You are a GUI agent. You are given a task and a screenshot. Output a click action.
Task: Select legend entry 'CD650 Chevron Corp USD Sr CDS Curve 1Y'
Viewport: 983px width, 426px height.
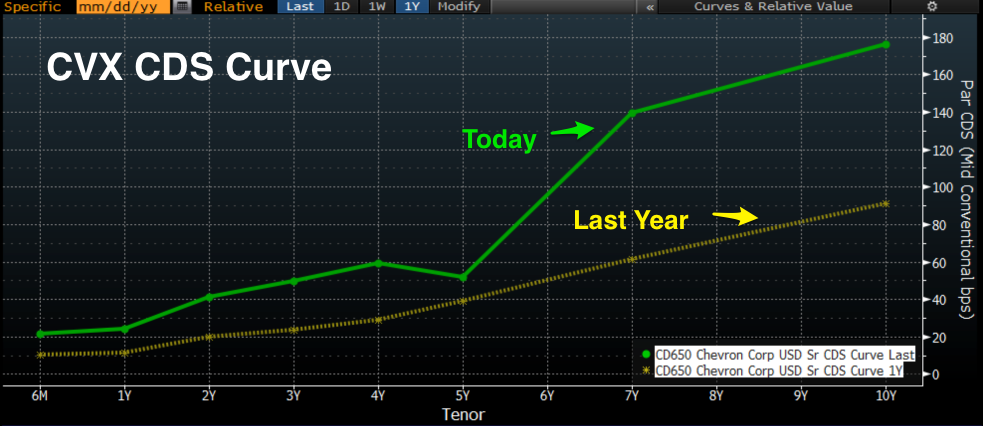point(779,371)
